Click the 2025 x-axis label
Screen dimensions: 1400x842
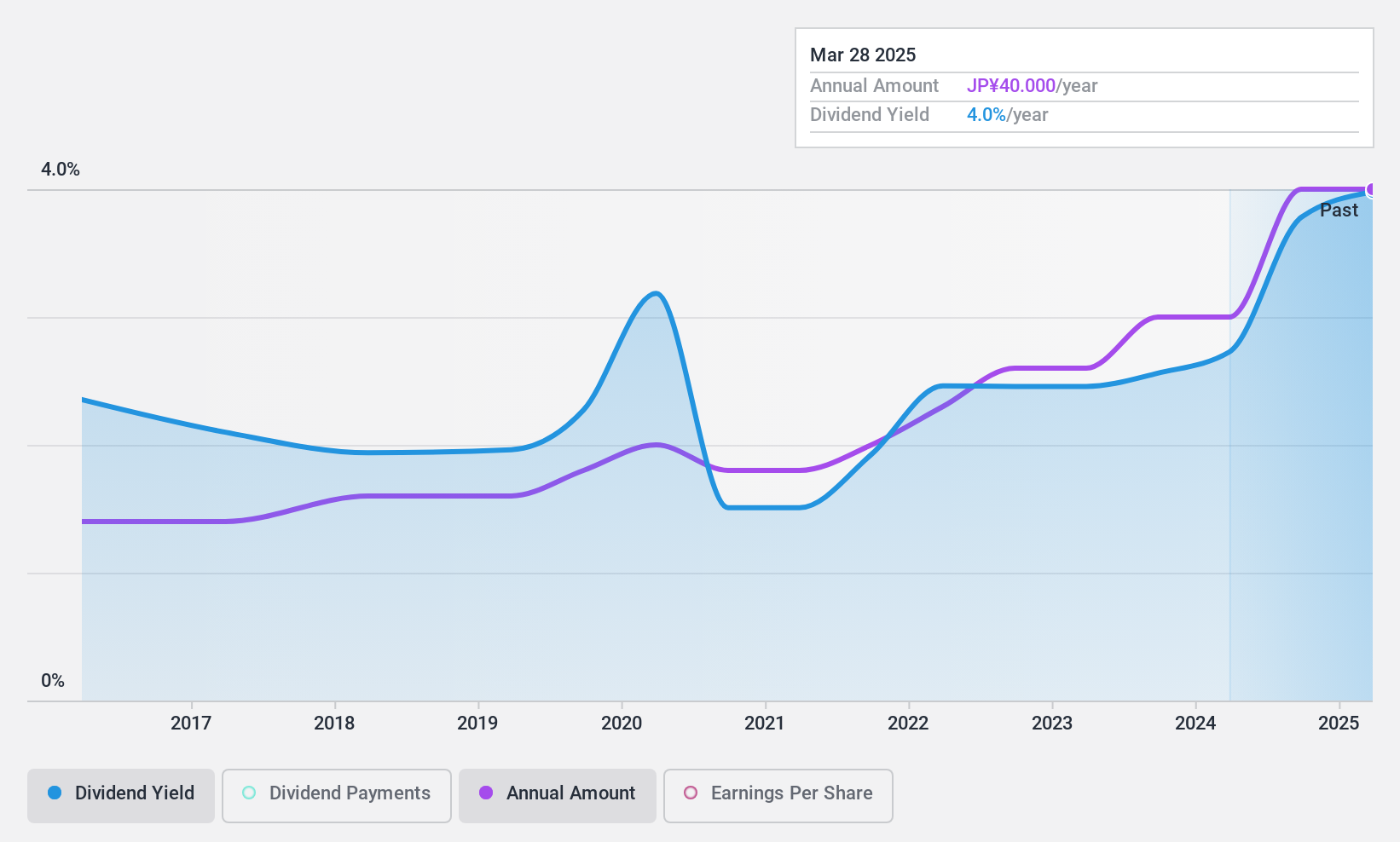click(x=1339, y=724)
